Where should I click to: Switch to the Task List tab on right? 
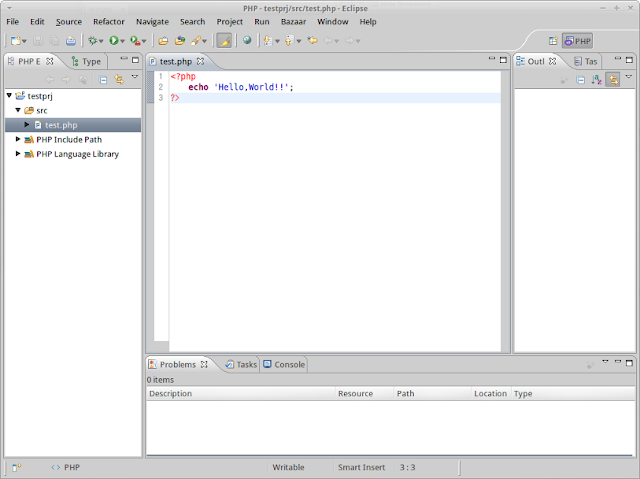click(586, 62)
